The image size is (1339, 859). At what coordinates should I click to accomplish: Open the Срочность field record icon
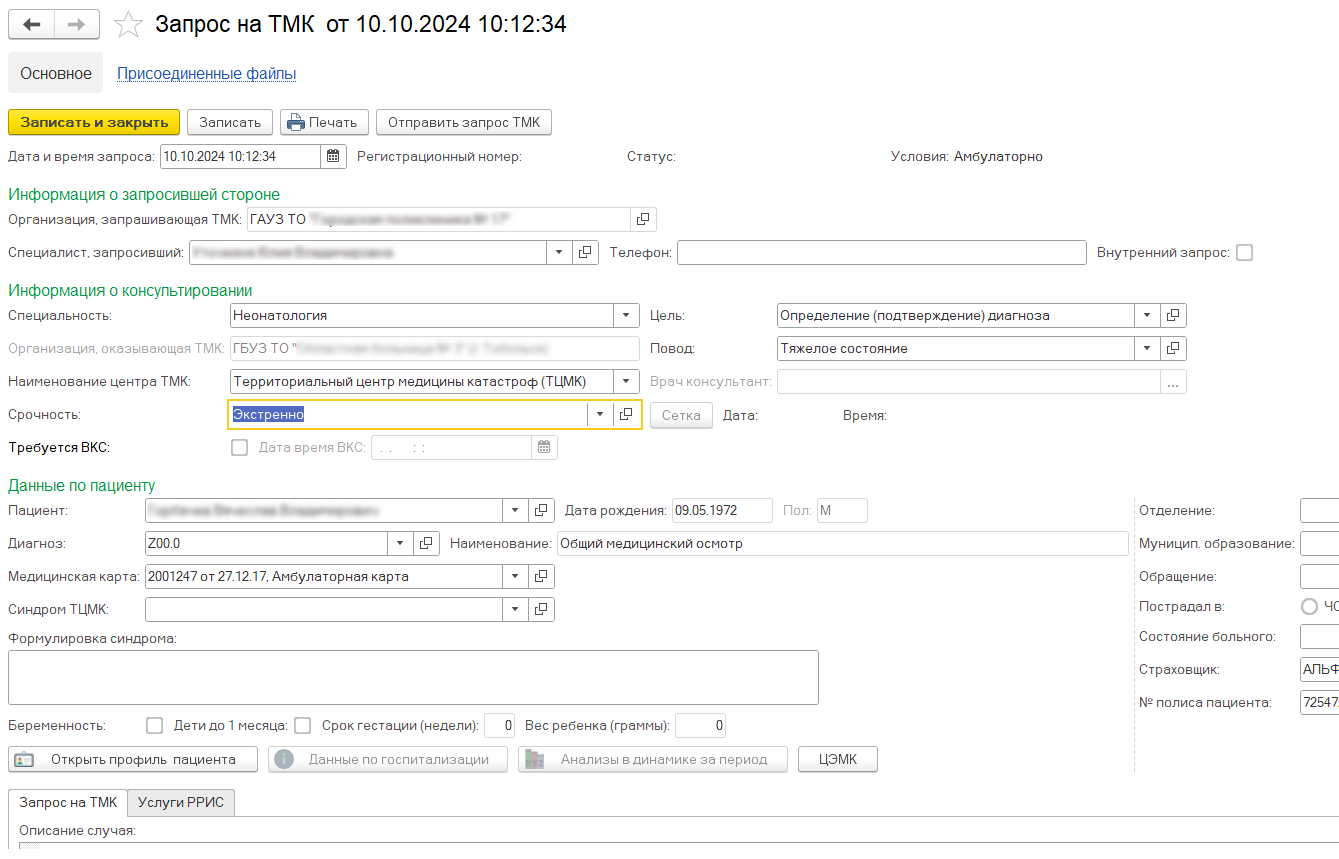[627, 415]
